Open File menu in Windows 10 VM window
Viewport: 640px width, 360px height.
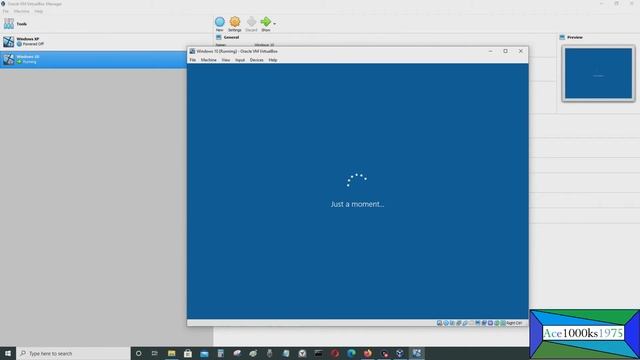[193, 60]
